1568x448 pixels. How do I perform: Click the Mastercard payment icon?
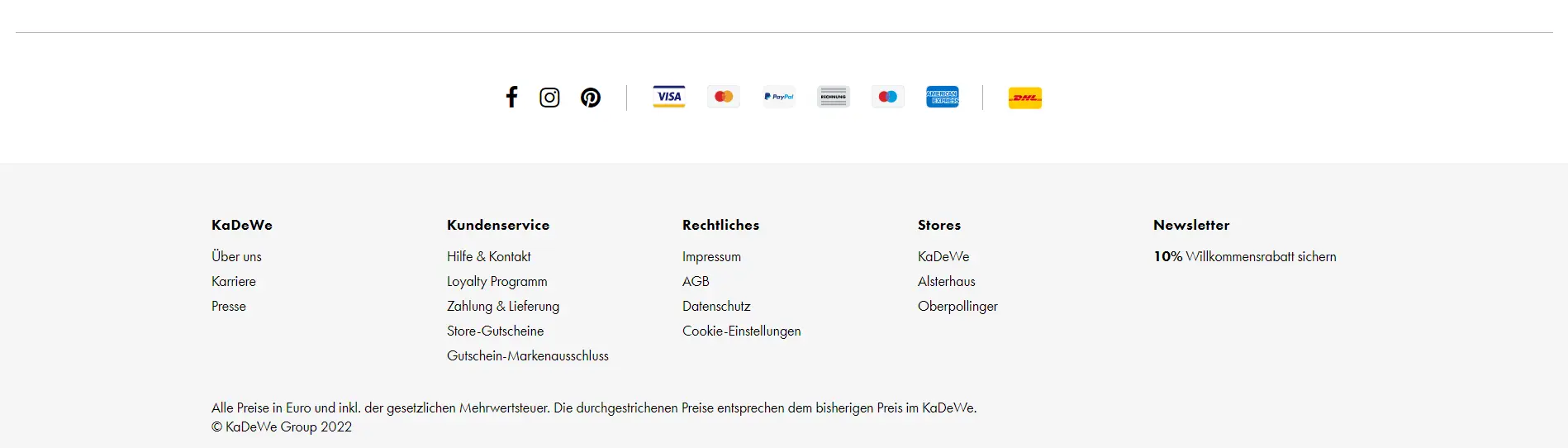[x=724, y=97]
